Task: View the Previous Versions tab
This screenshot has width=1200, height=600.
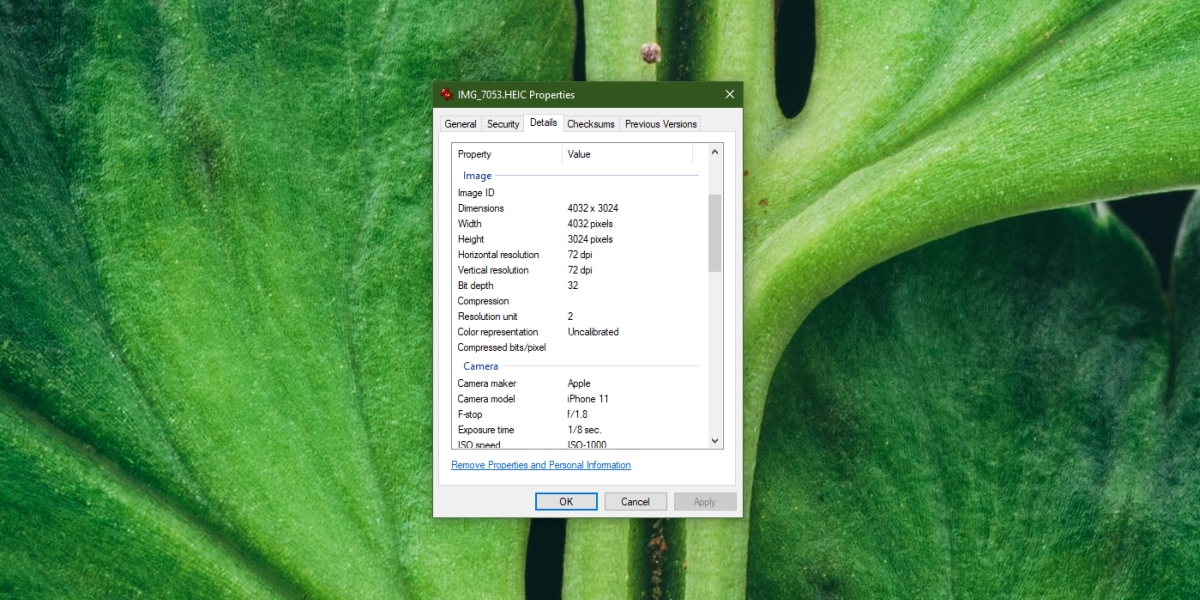Action: 660,123
